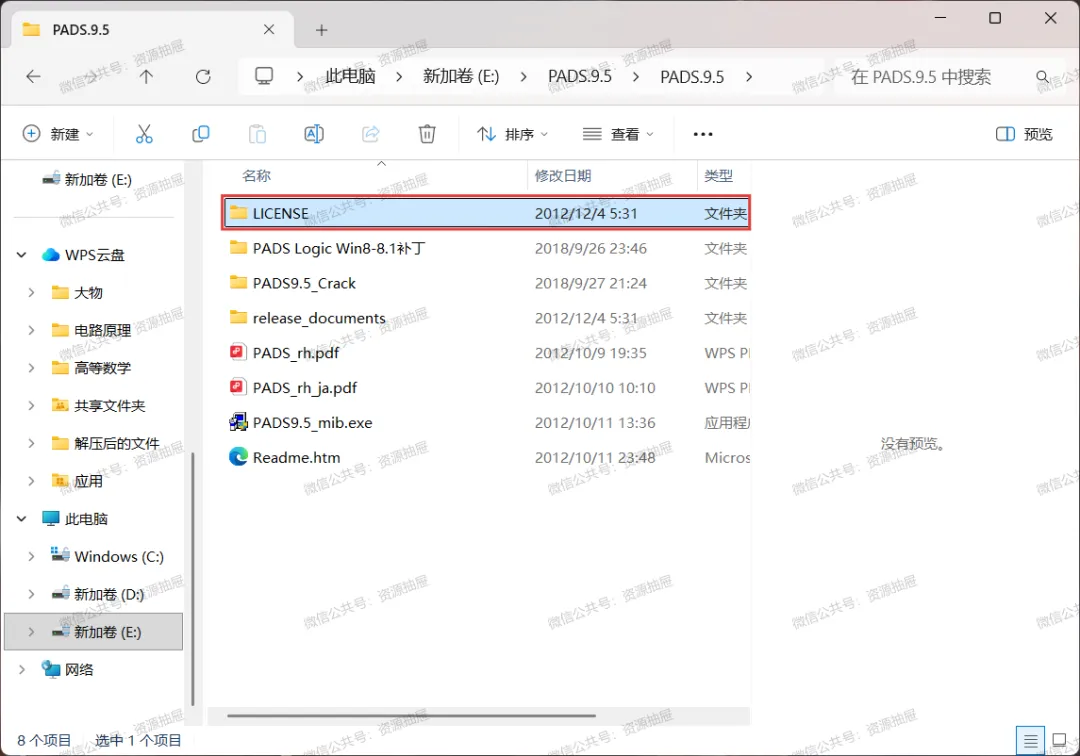Switch to large thumbnails view icon
This screenshot has width=1080, height=756.
[x=1059, y=741]
